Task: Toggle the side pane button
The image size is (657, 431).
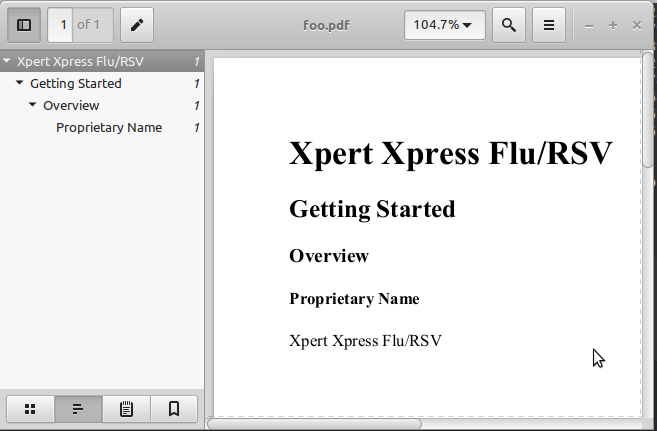Action: click(24, 25)
